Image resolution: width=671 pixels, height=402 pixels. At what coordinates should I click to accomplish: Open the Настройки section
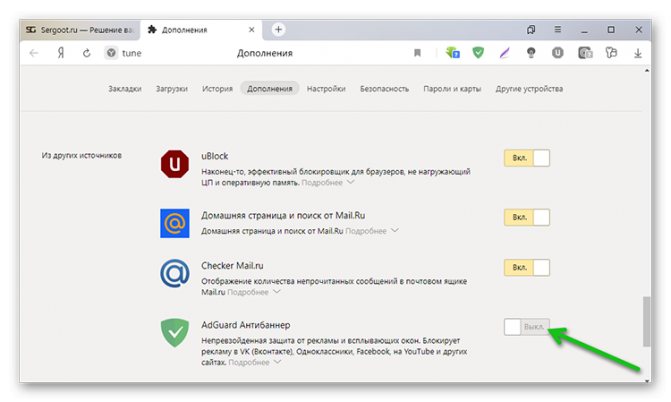pos(326,89)
